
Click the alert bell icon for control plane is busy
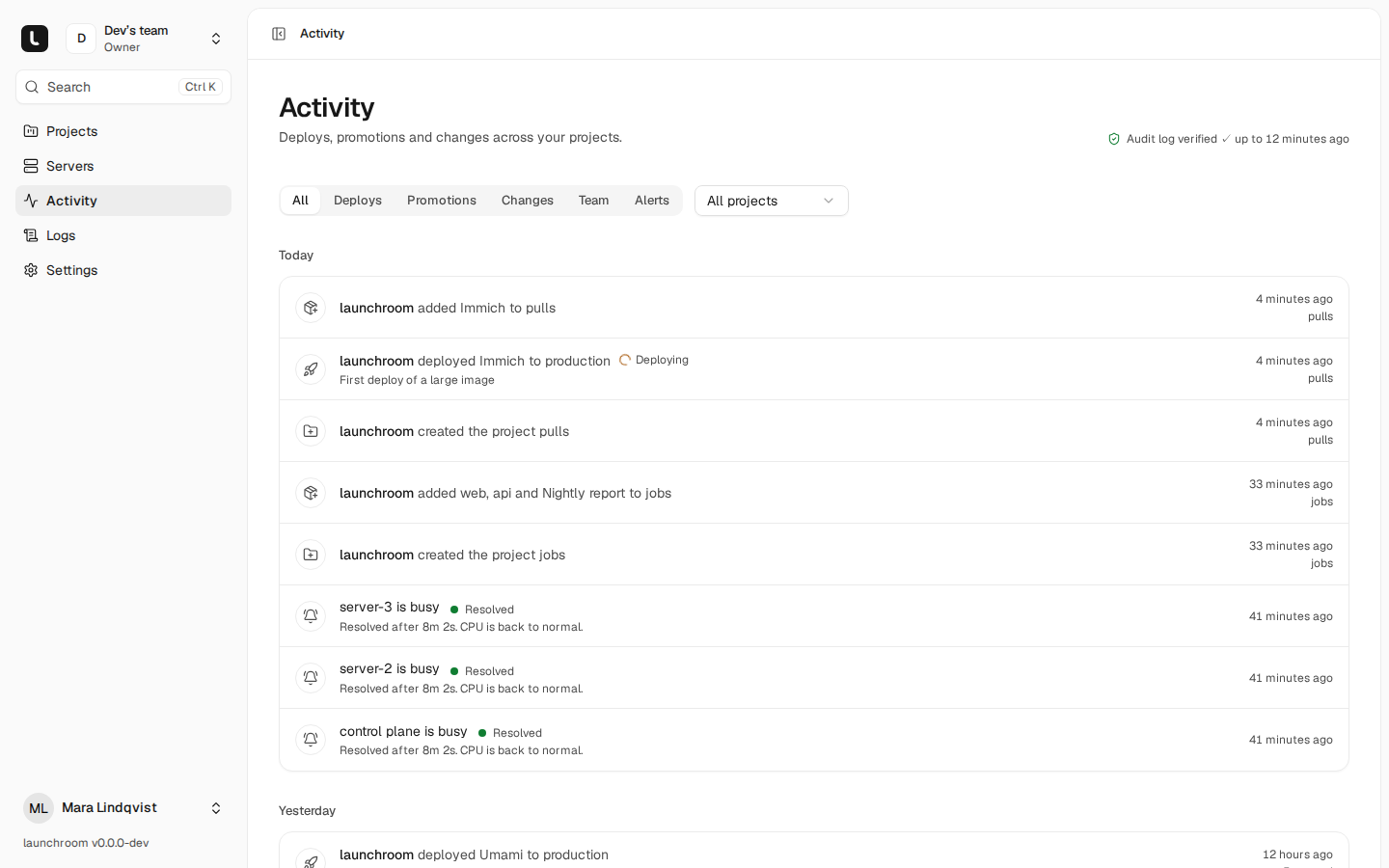(311, 740)
